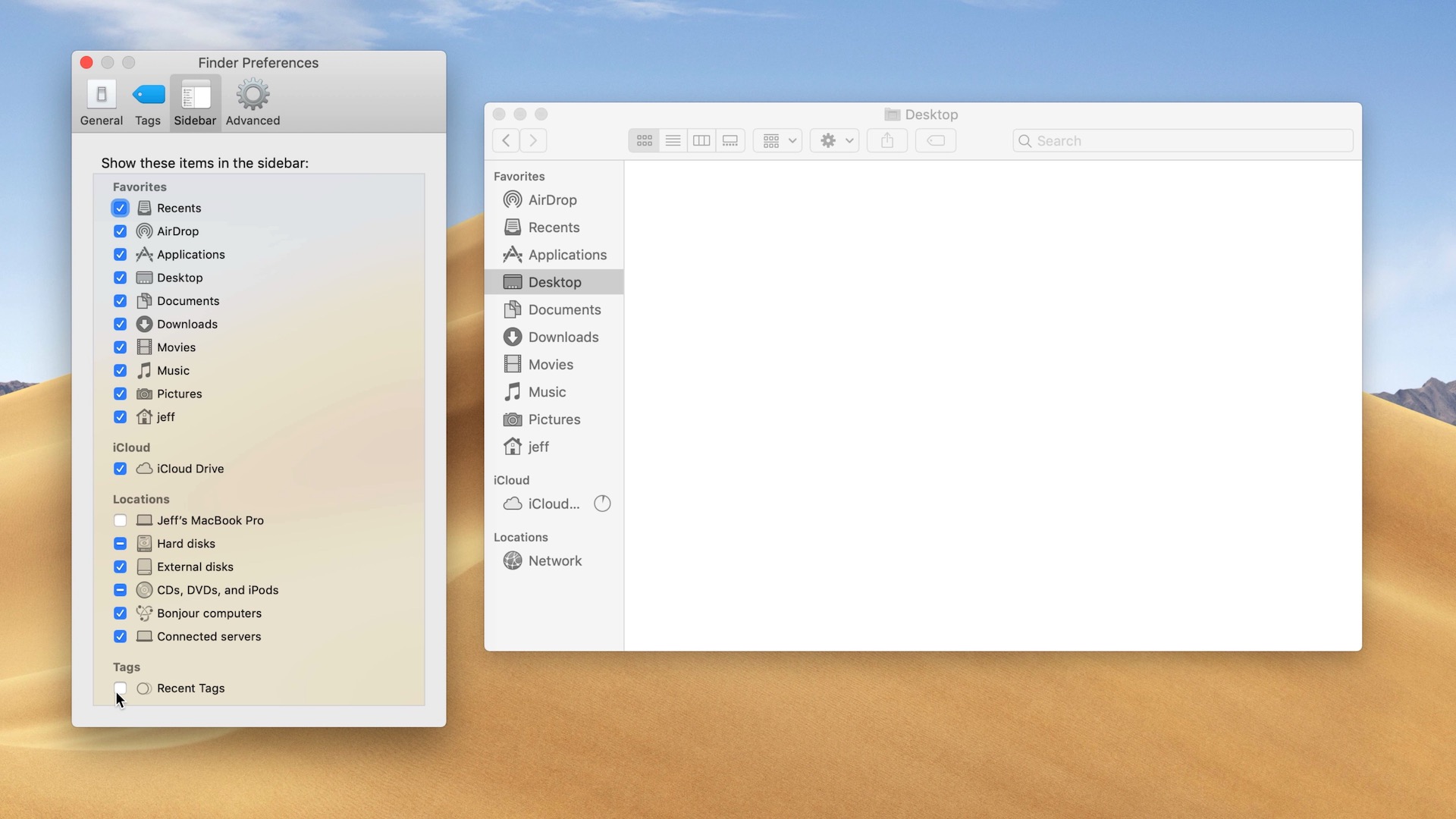Switch to gallery view in the Finder toolbar

pyautogui.click(x=730, y=140)
